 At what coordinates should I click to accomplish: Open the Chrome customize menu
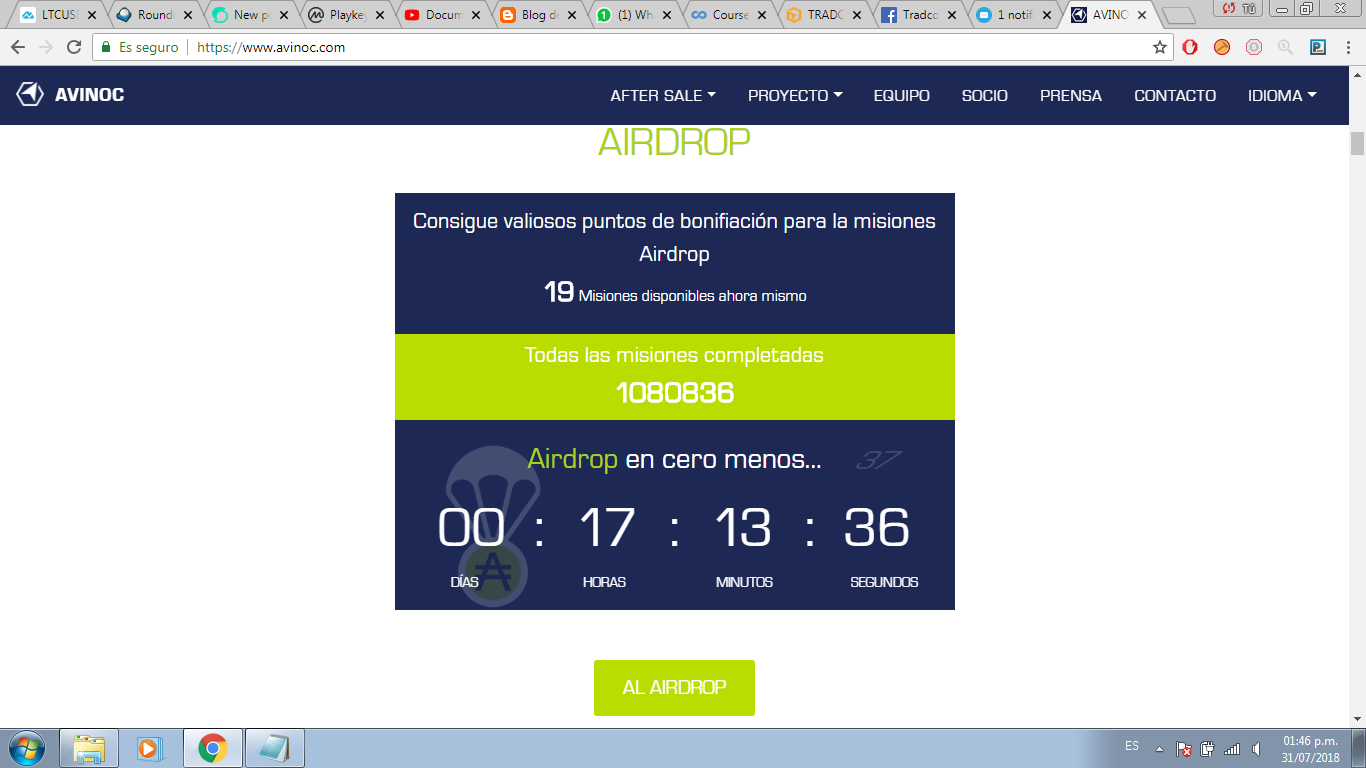(x=1347, y=47)
